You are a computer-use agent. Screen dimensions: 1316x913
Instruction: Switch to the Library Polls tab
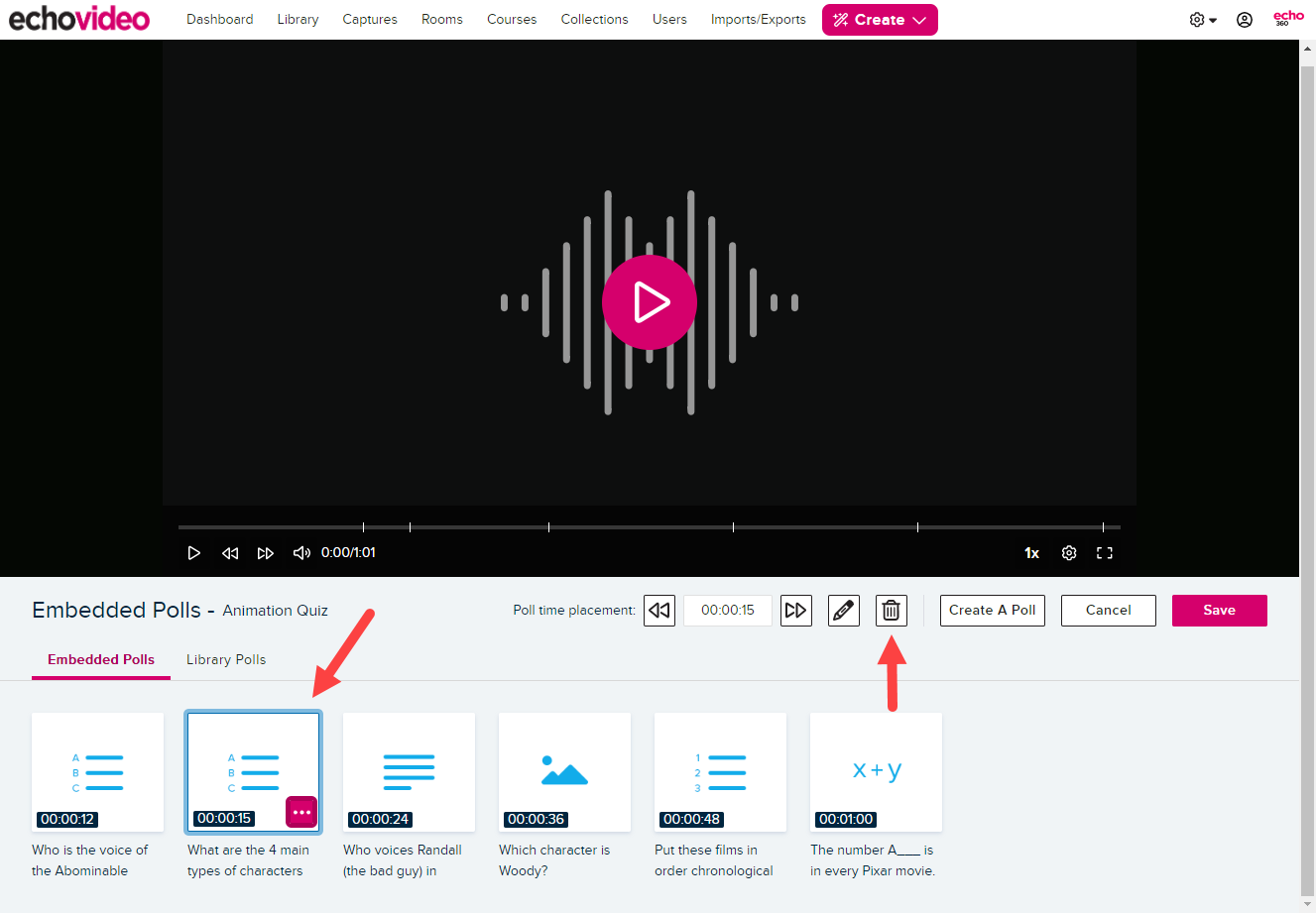click(x=226, y=660)
